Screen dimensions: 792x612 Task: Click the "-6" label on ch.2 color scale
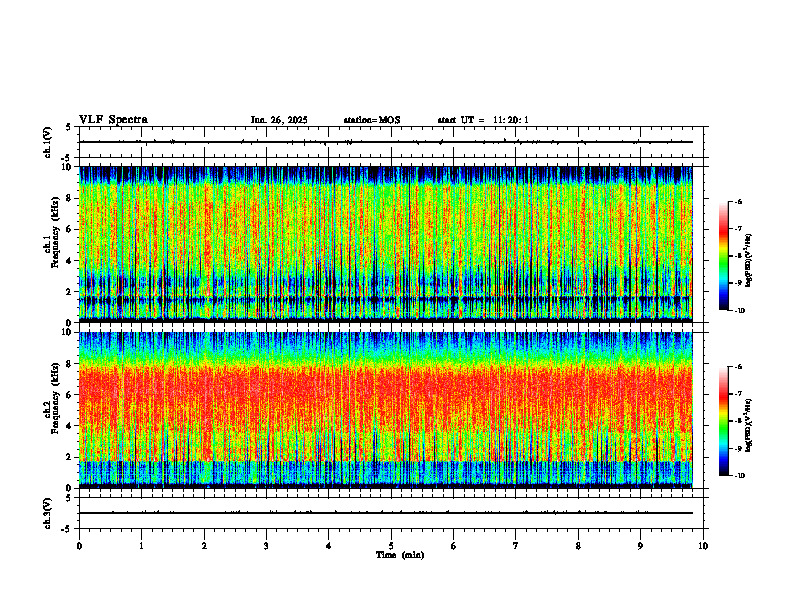[738, 367]
